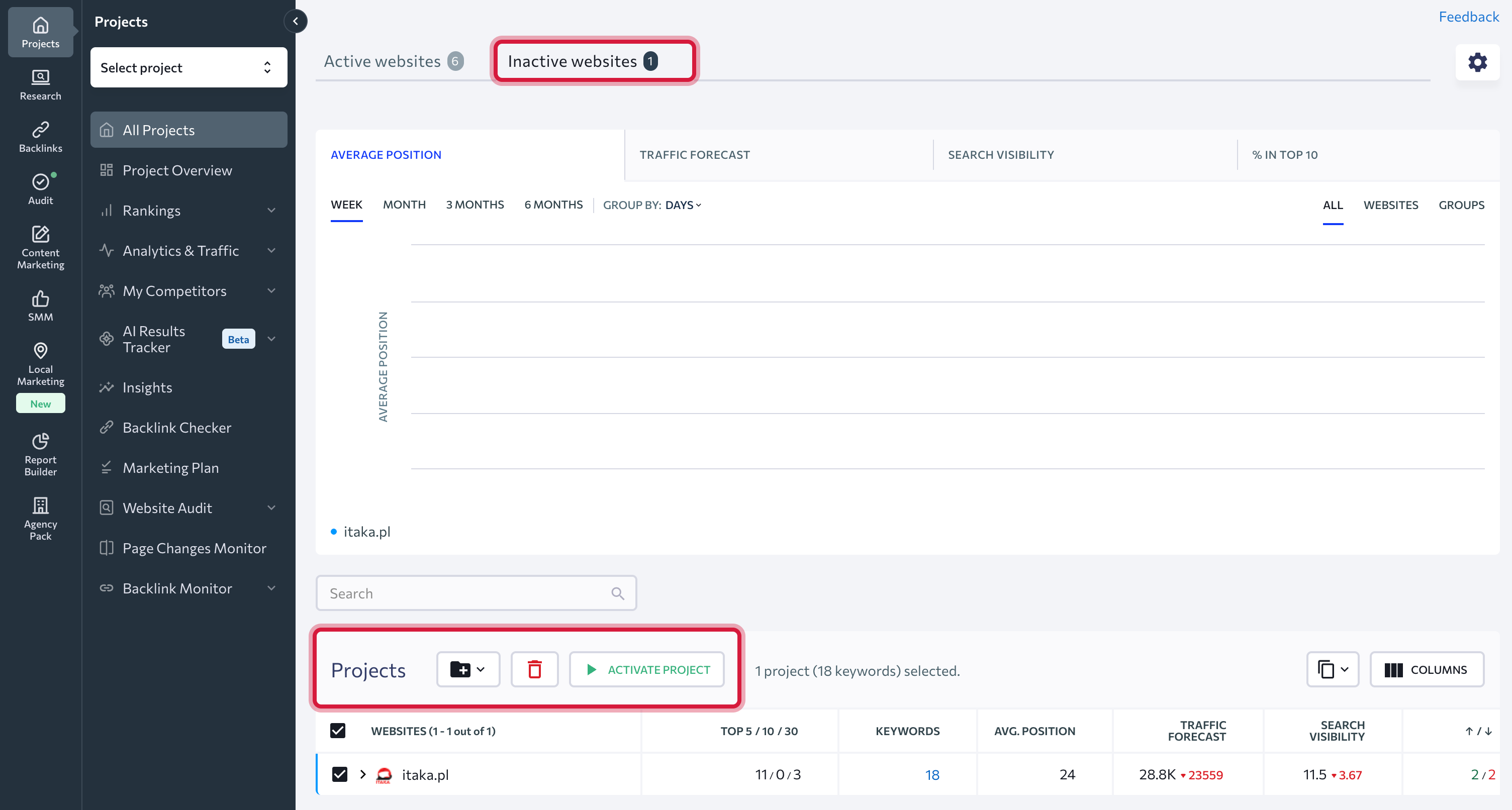The height and width of the screenshot is (810, 1512).
Task: Collapse the Projects side panel arrow
Action: point(295,21)
